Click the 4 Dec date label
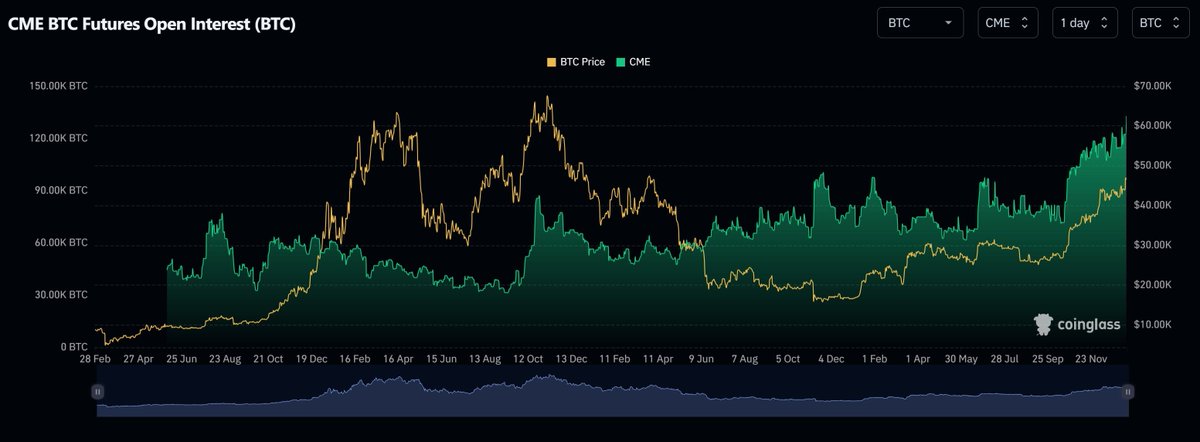Screen dimensions: 1200x442 [832, 358]
